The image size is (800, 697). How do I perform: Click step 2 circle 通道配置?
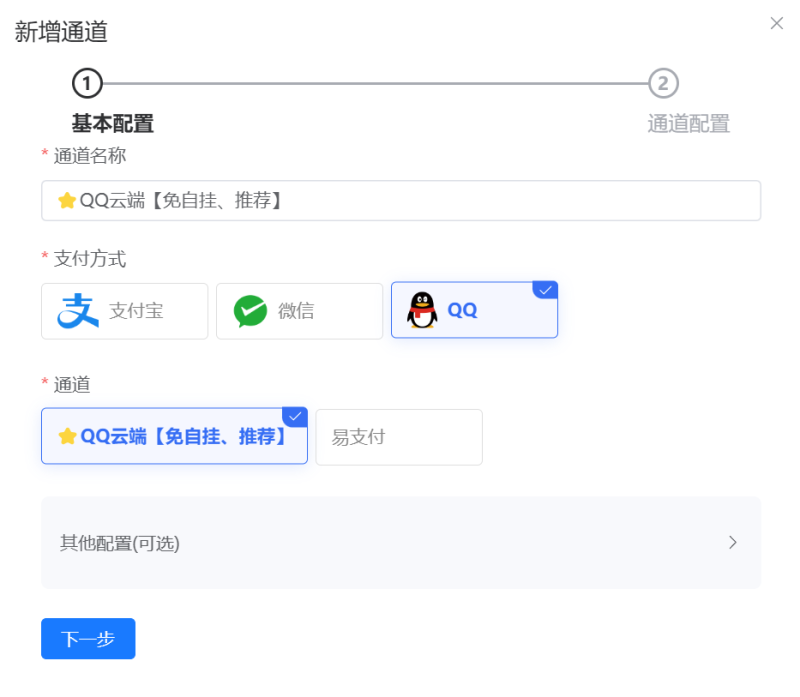(x=663, y=83)
